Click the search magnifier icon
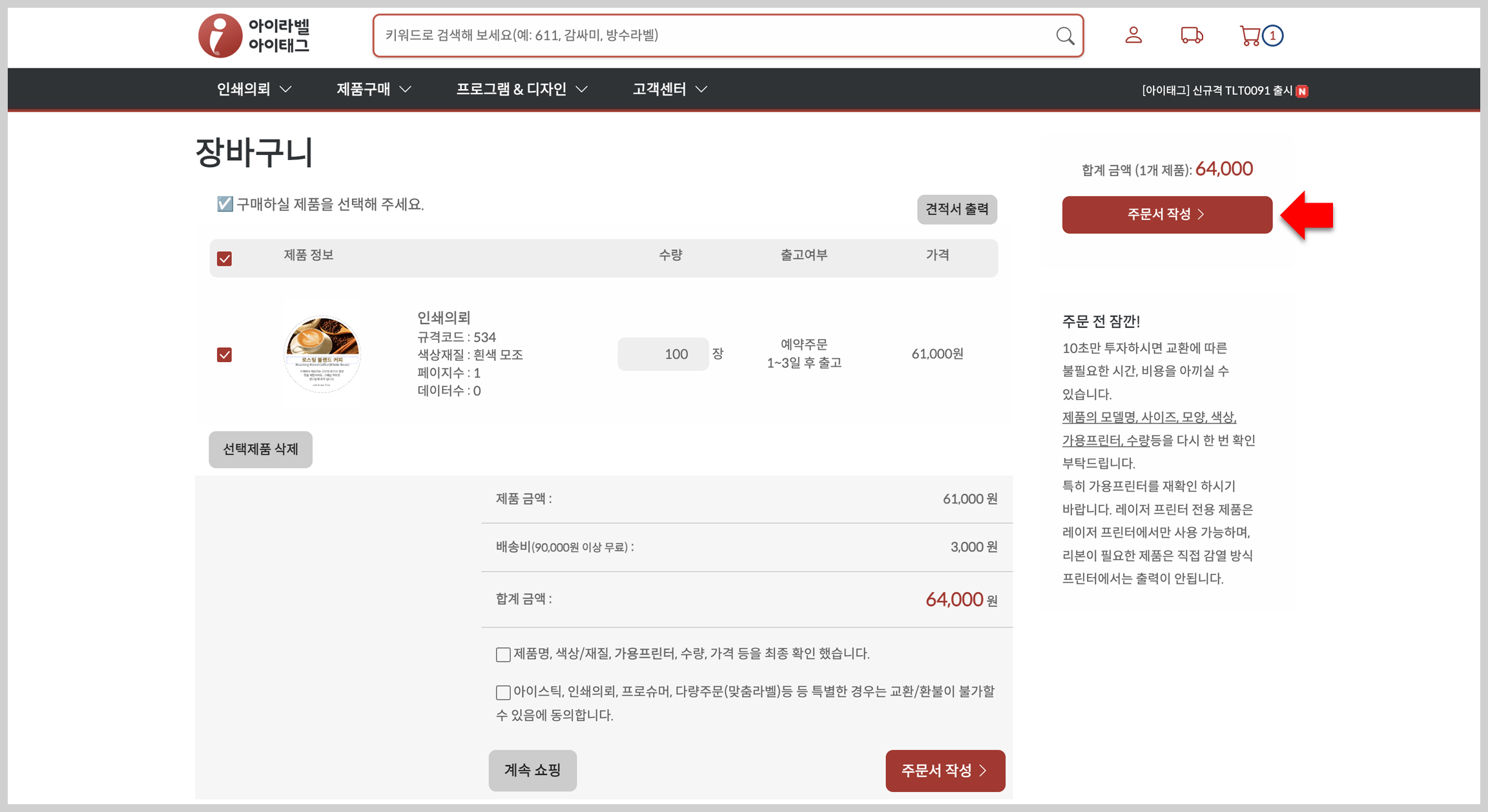 tap(1065, 36)
